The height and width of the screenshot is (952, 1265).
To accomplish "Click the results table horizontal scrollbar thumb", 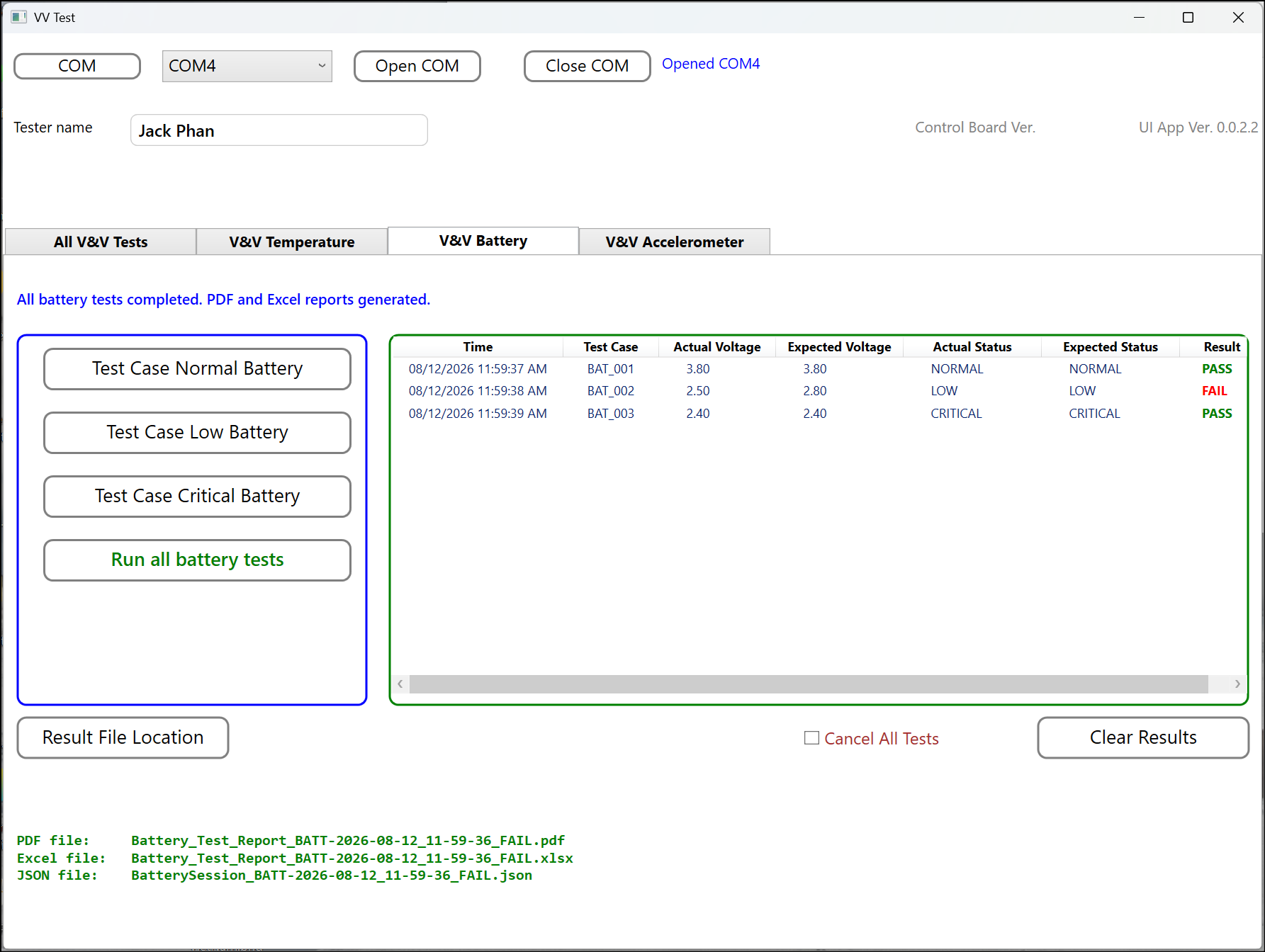I will point(809,684).
